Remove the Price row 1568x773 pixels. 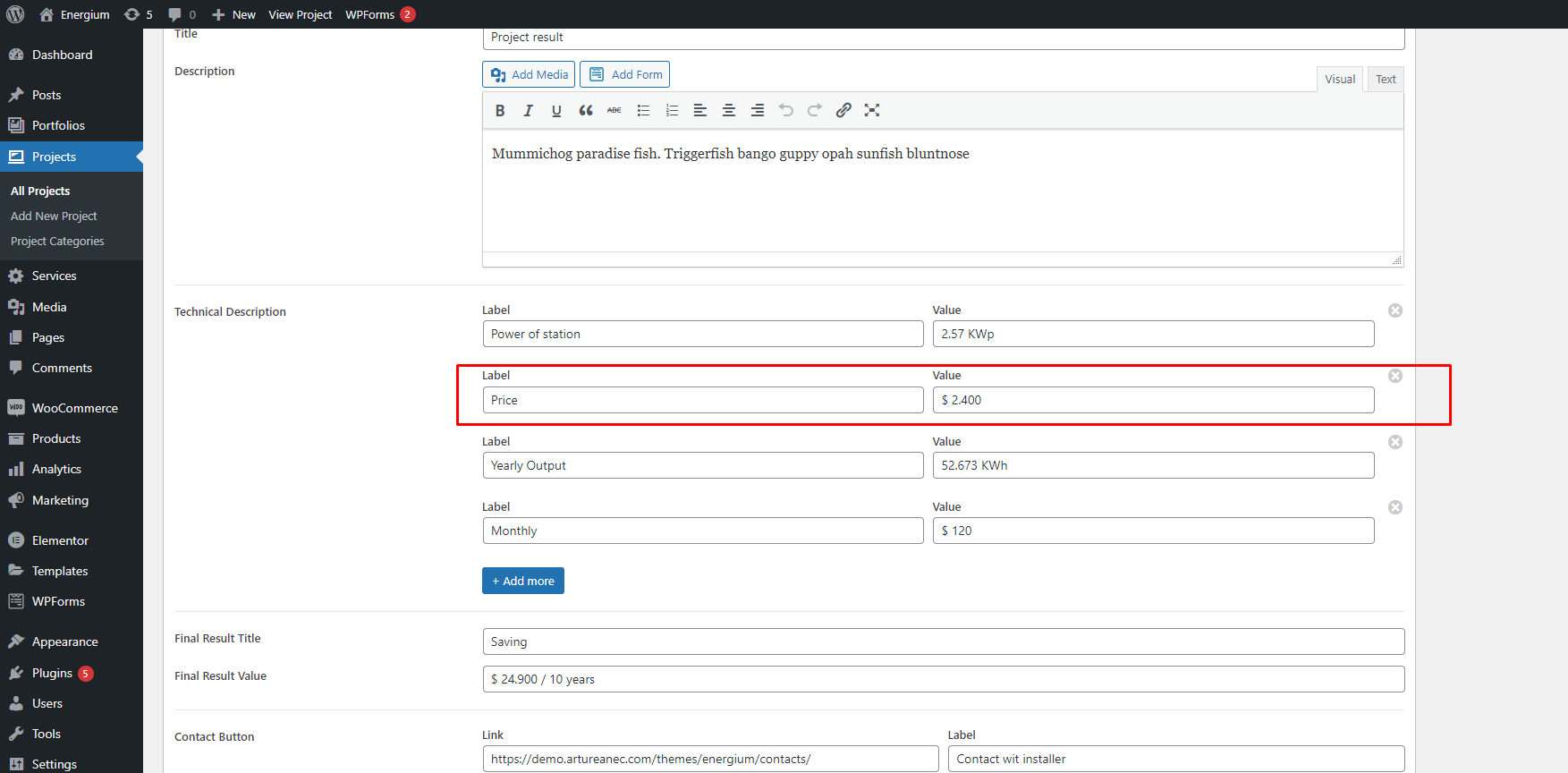(1395, 376)
